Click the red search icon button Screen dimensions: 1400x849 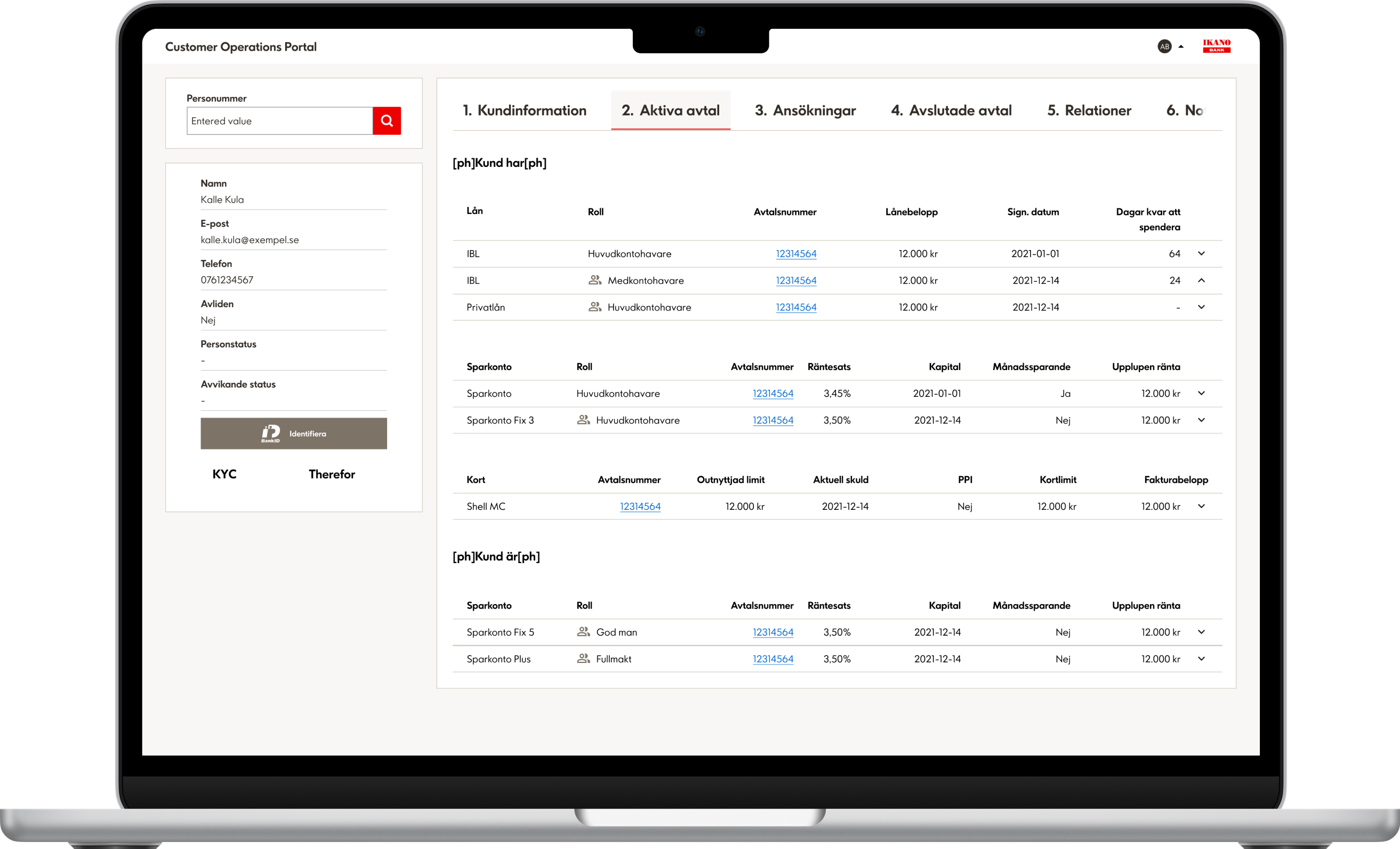pyautogui.click(x=387, y=121)
